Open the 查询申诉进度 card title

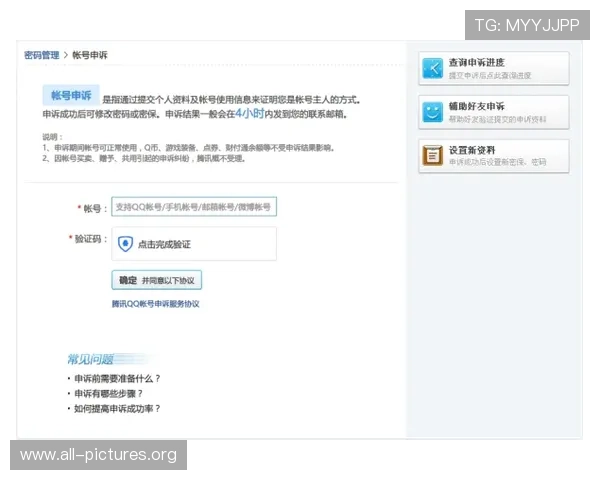[x=476, y=62]
